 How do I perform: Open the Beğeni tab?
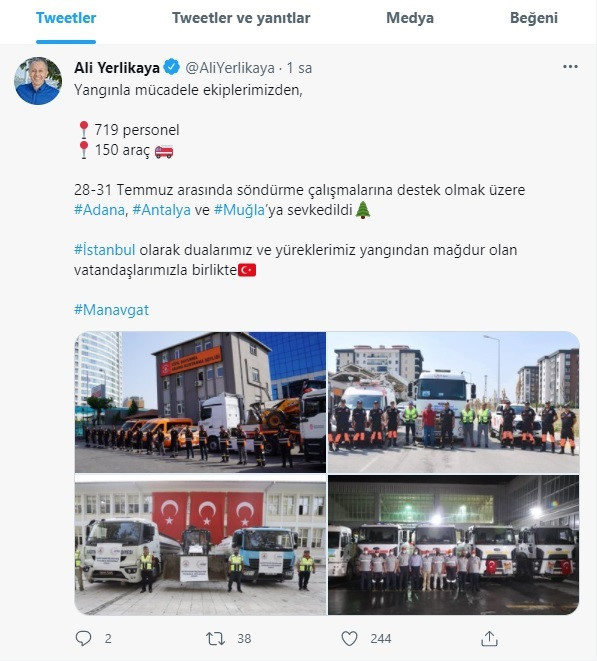point(534,18)
